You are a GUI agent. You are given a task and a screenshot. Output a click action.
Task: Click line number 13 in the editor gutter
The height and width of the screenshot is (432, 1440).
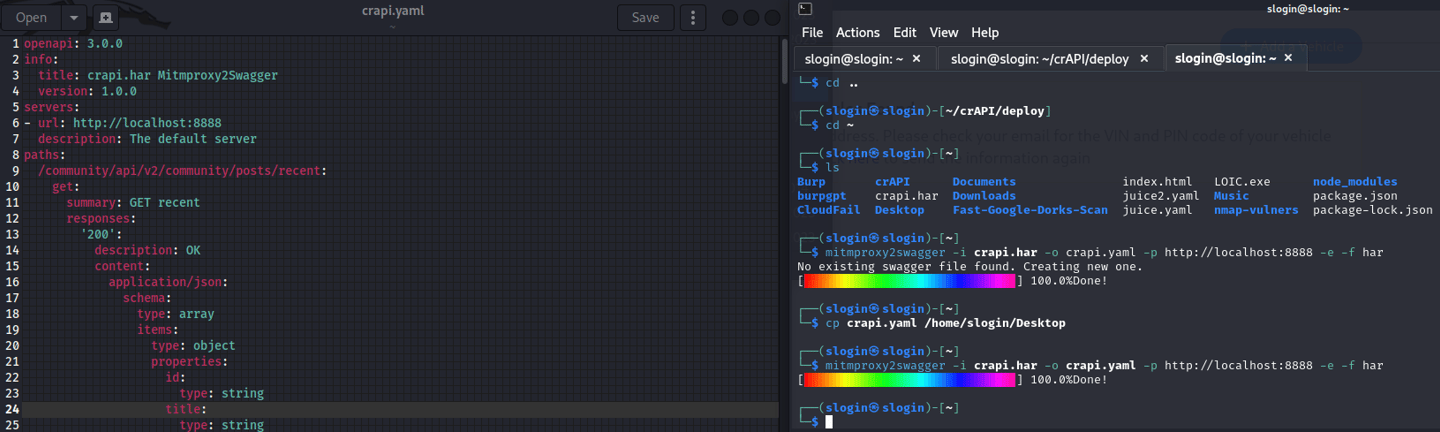pos(12,234)
